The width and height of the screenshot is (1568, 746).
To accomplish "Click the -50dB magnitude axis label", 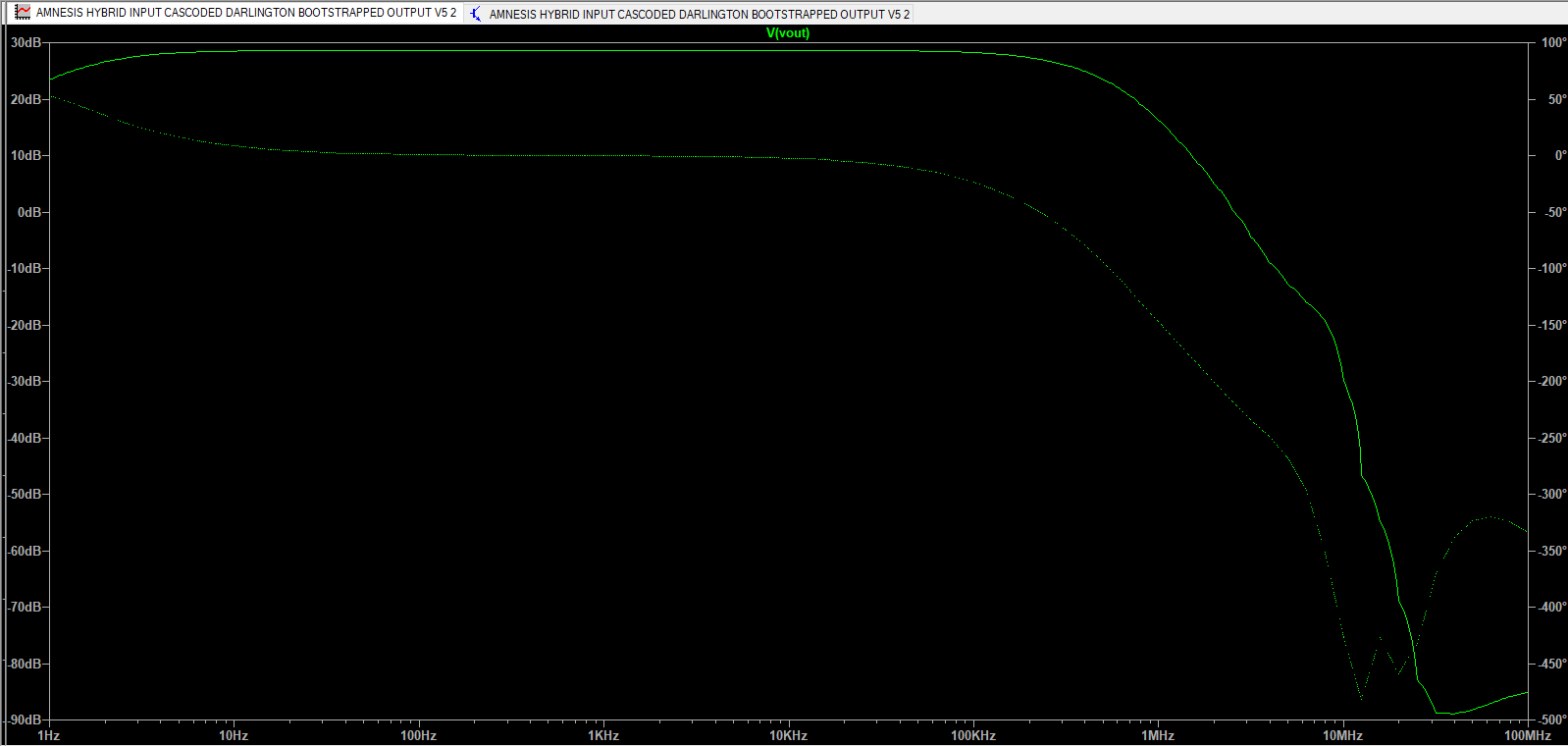I will tap(25, 495).
